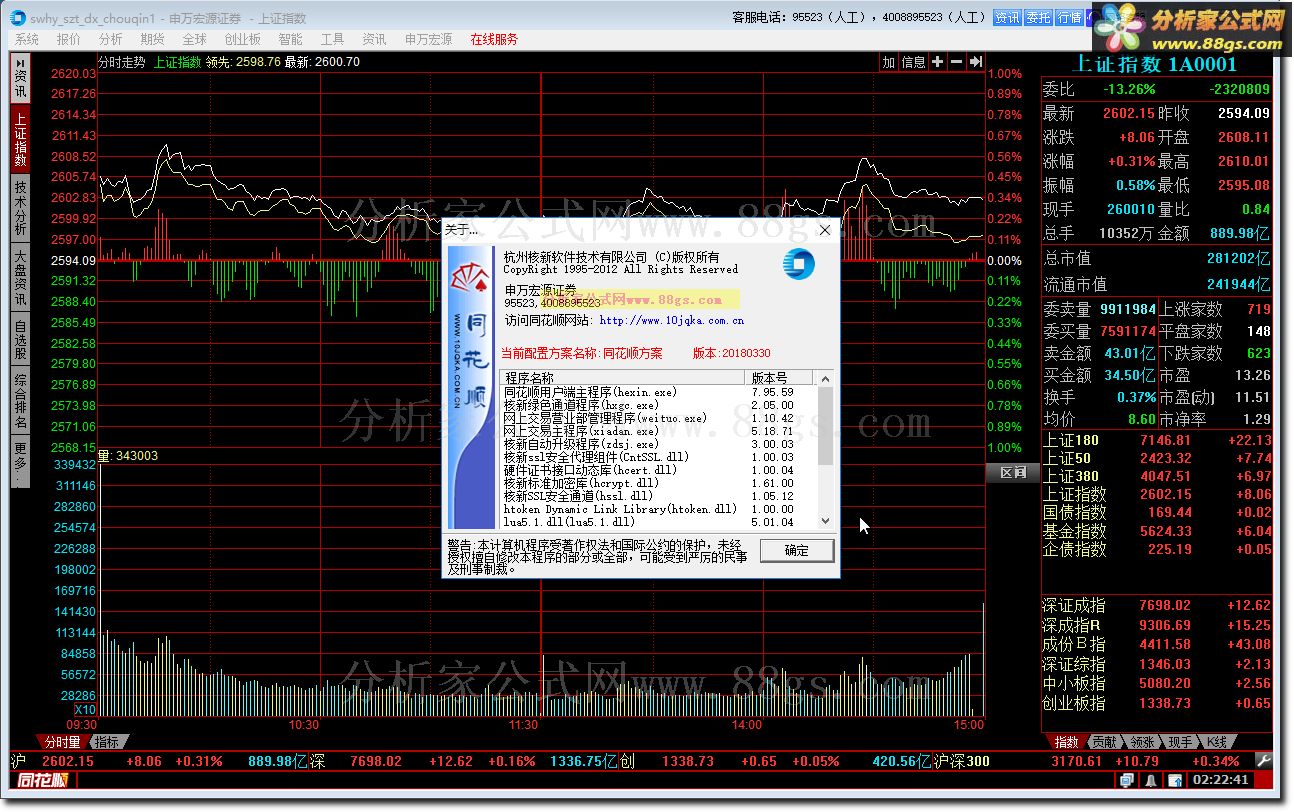Viewport: 1294px width, 812px height.
Task: Click the 国债指数 row in the index list
Action: [x=1157, y=512]
